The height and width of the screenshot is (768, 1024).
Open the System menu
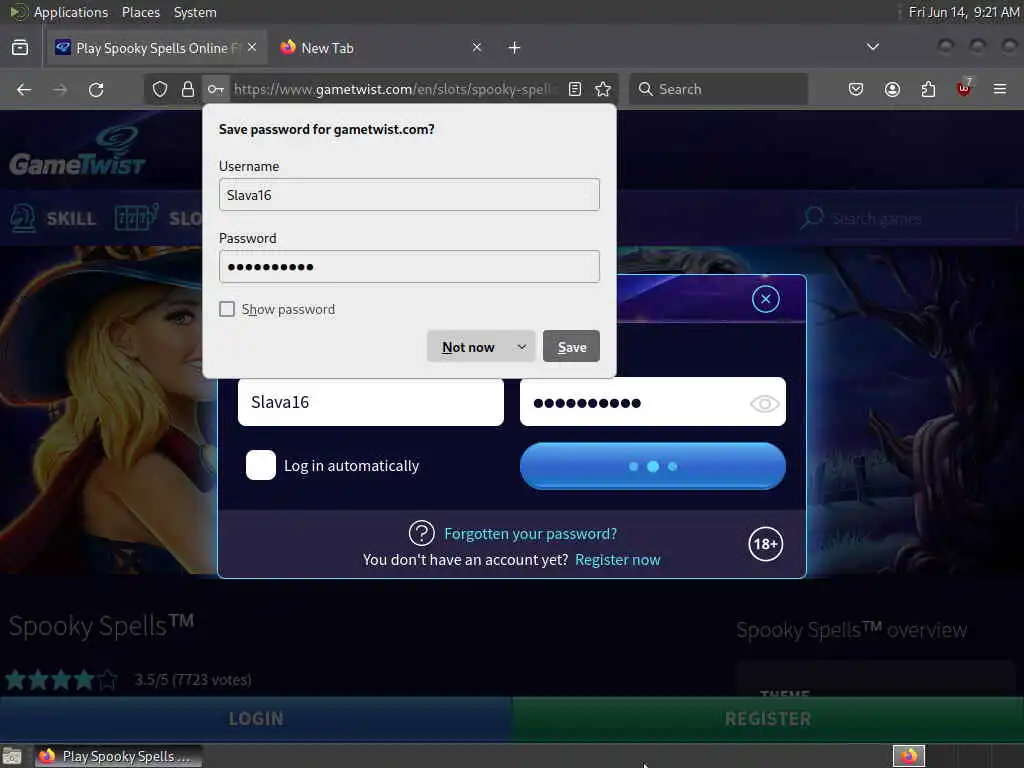(x=195, y=12)
